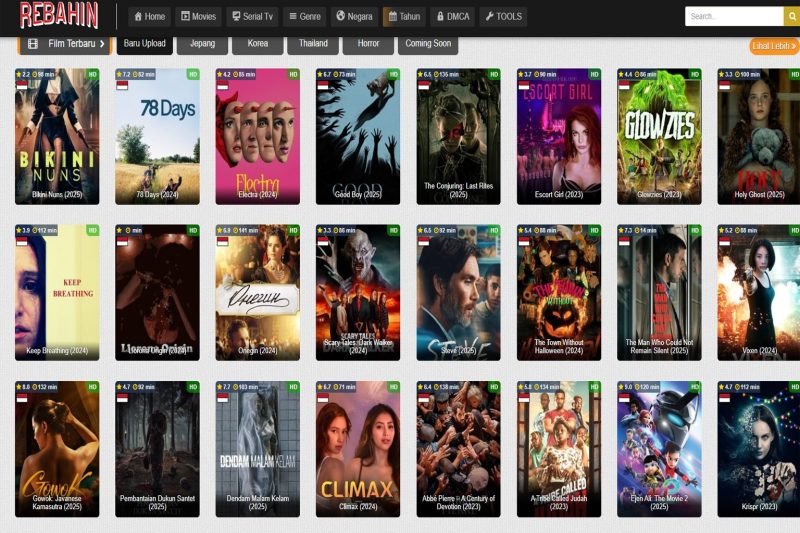Open the Climax (2024) movie poster
The height and width of the screenshot is (533, 800).
(358, 448)
